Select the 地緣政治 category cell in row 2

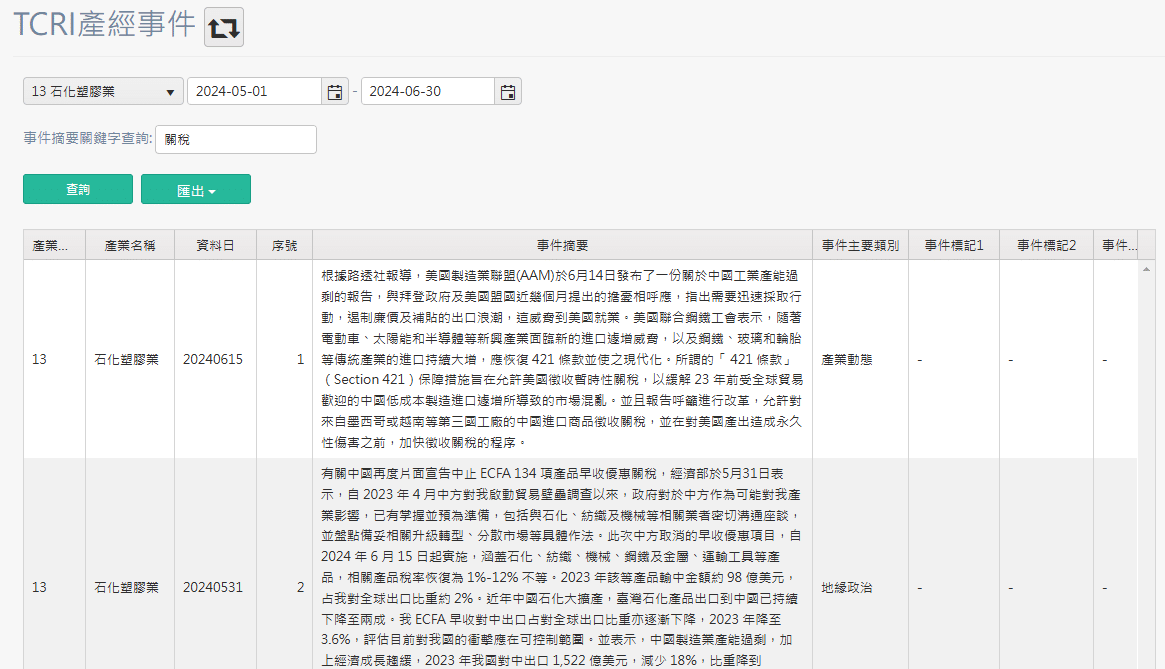point(846,588)
